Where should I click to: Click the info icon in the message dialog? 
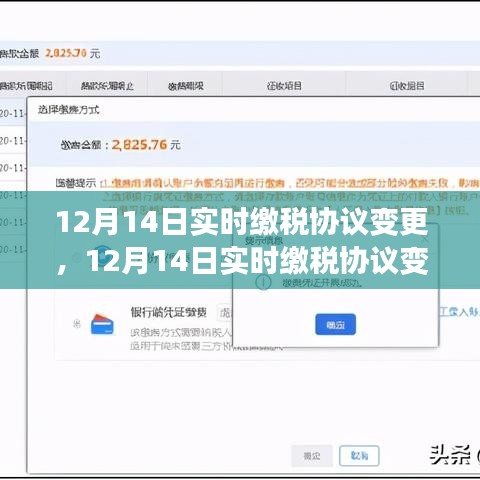pyautogui.click(x=263, y=282)
